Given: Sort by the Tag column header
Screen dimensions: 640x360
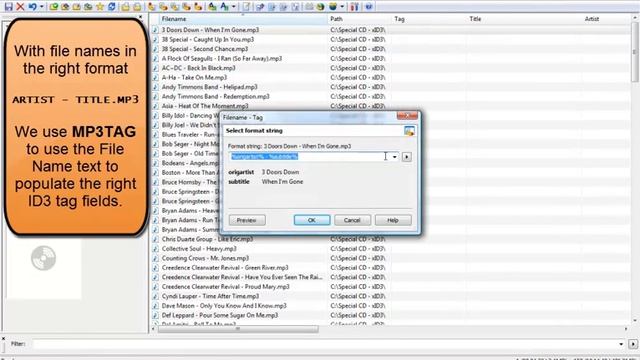Looking at the screenshot, I should 429,19.
